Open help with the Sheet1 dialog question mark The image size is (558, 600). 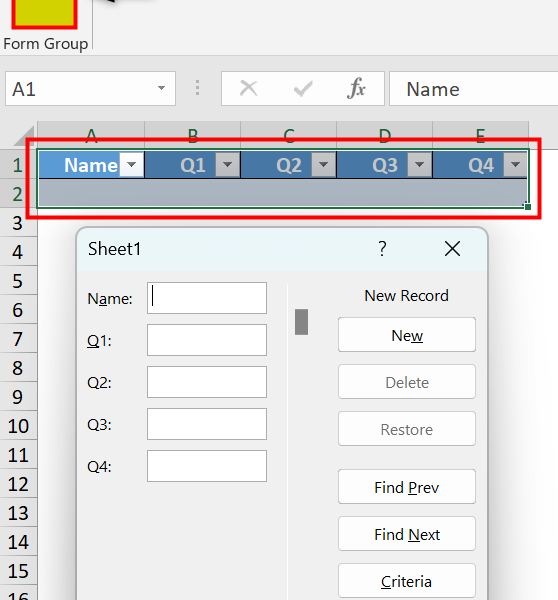tap(382, 249)
